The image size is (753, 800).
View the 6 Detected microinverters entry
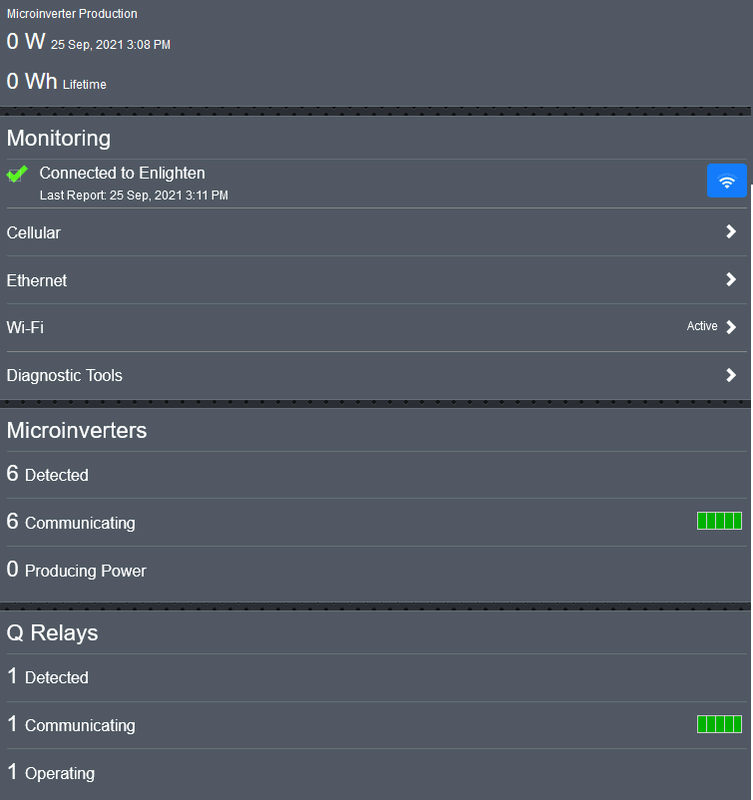click(47, 475)
